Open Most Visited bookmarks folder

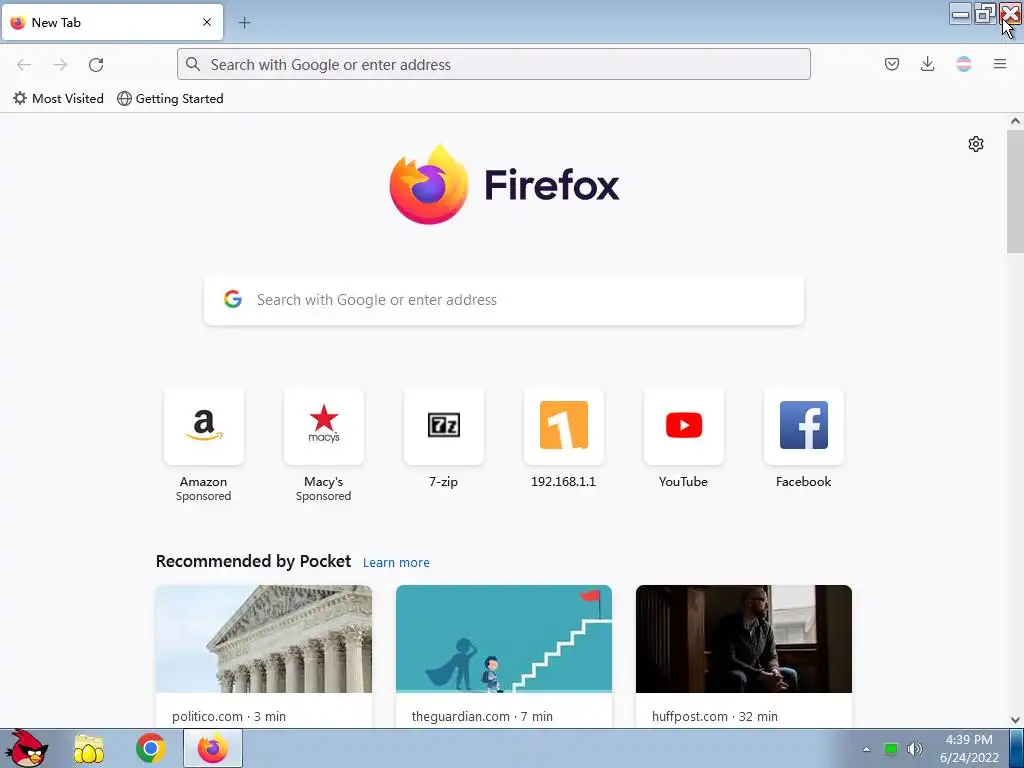pos(58,99)
